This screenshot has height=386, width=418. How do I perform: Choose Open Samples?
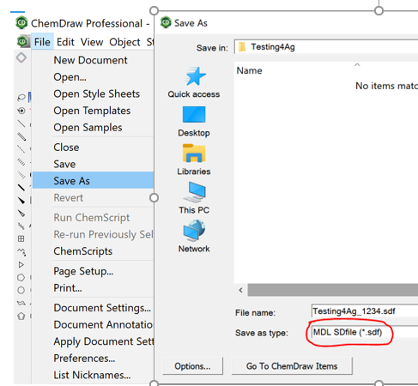point(93,127)
